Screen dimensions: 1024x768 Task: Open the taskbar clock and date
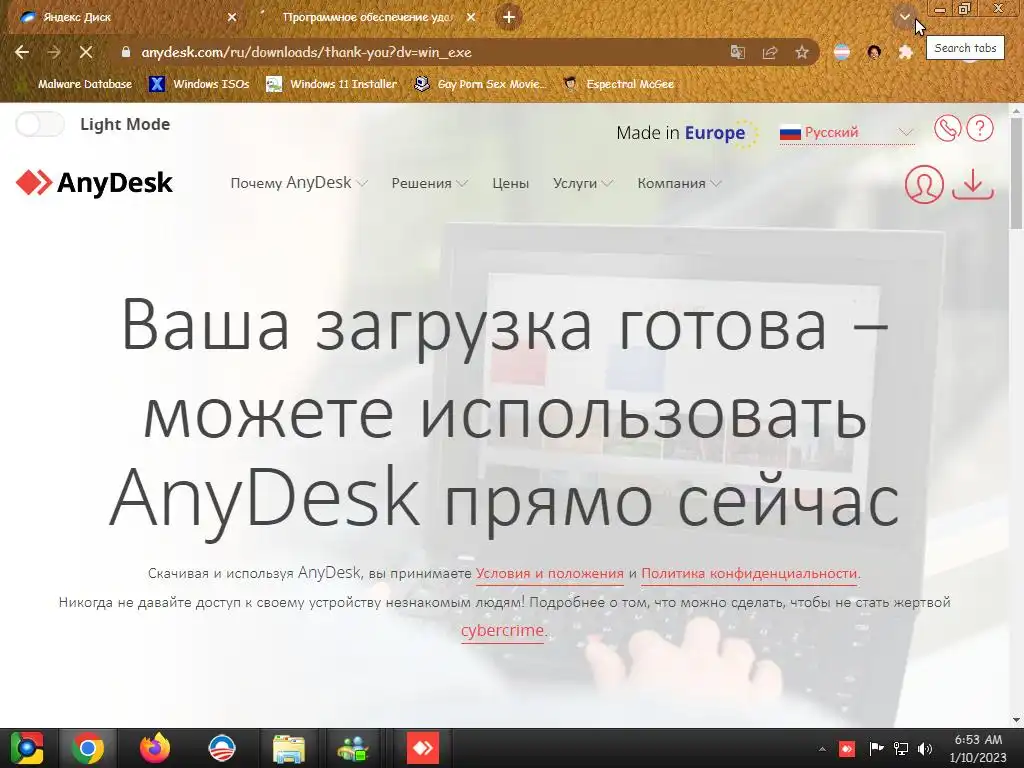[978, 748]
